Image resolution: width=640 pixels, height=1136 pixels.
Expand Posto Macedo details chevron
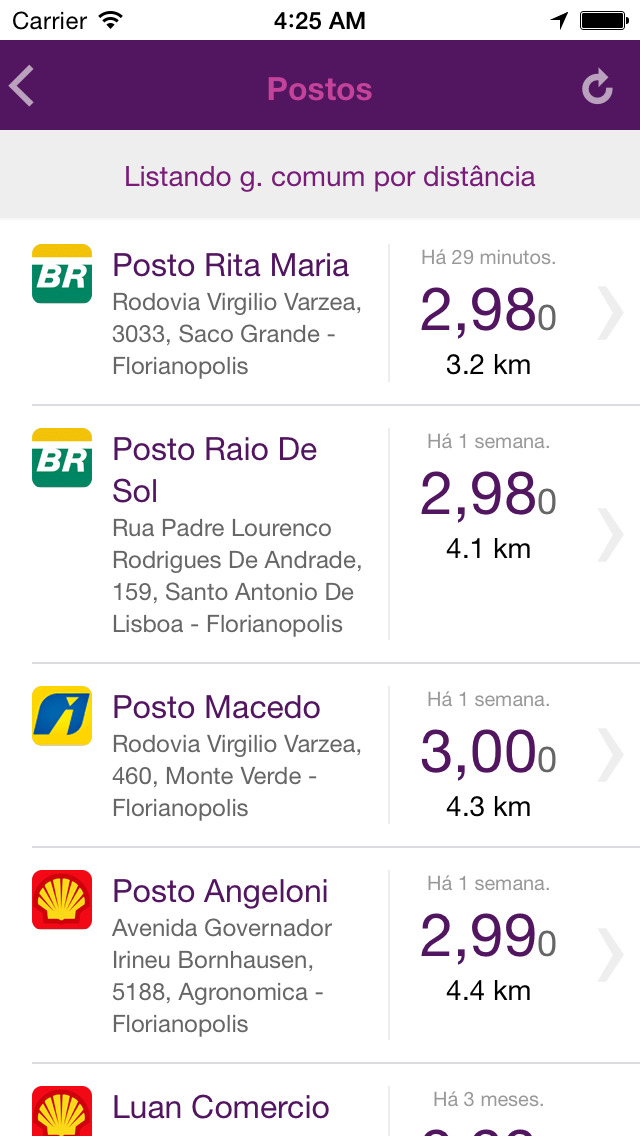pyautogui.click(x=610, y=755)
